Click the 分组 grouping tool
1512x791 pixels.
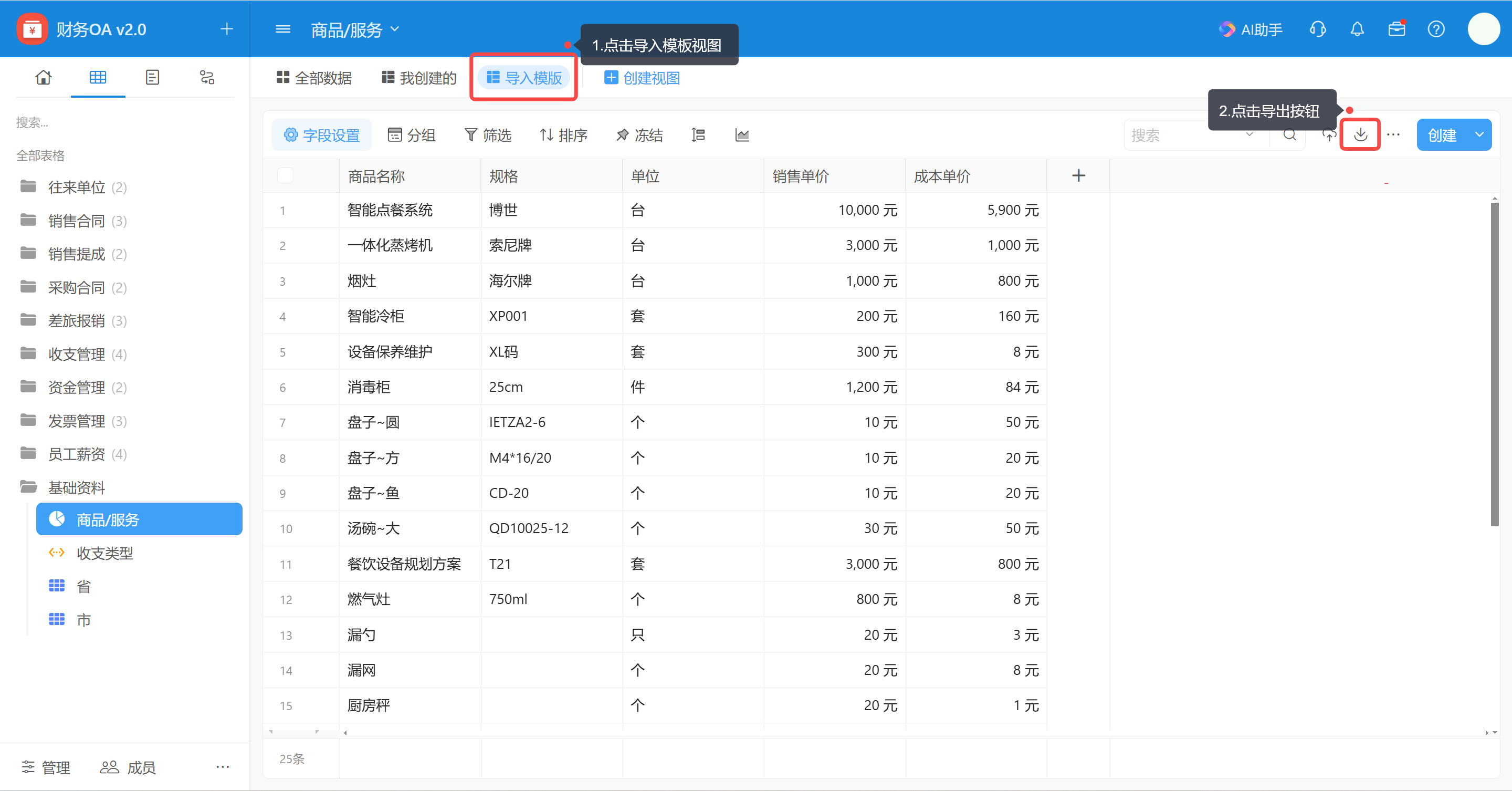412,135
